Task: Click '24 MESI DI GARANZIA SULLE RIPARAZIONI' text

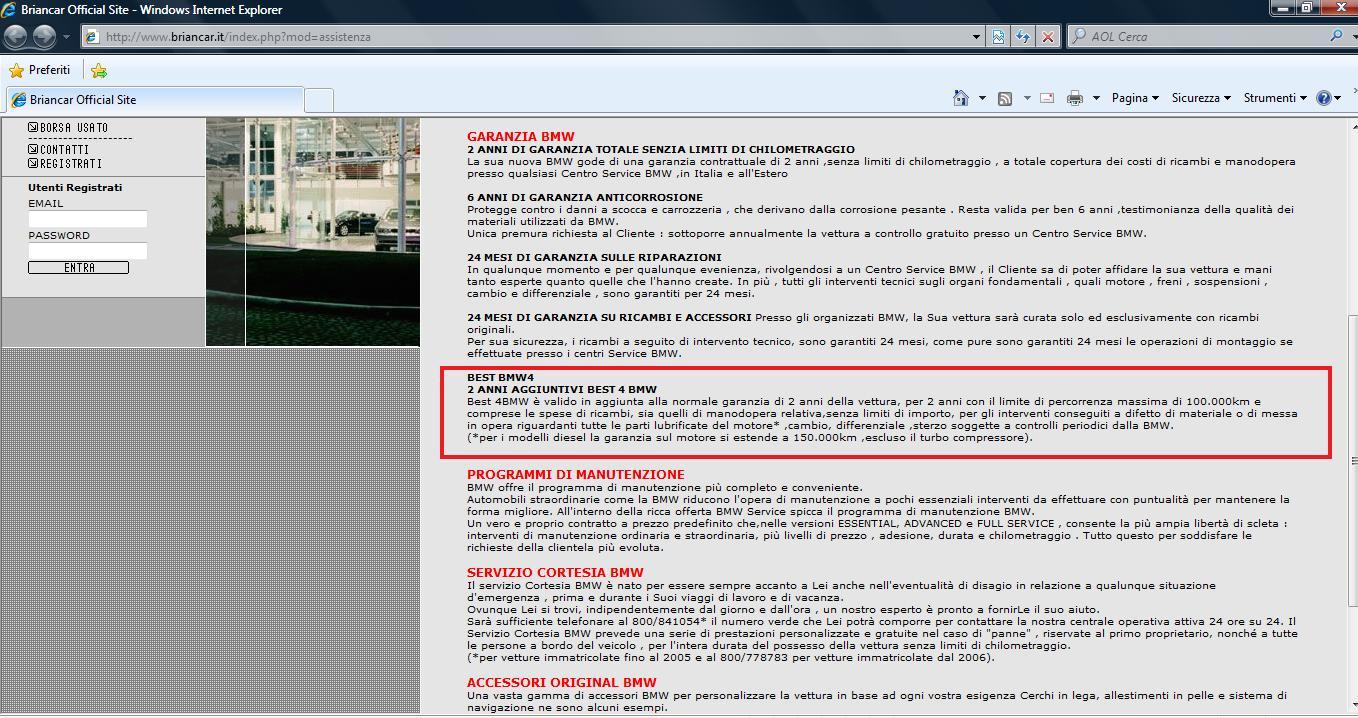Action: 594,257
